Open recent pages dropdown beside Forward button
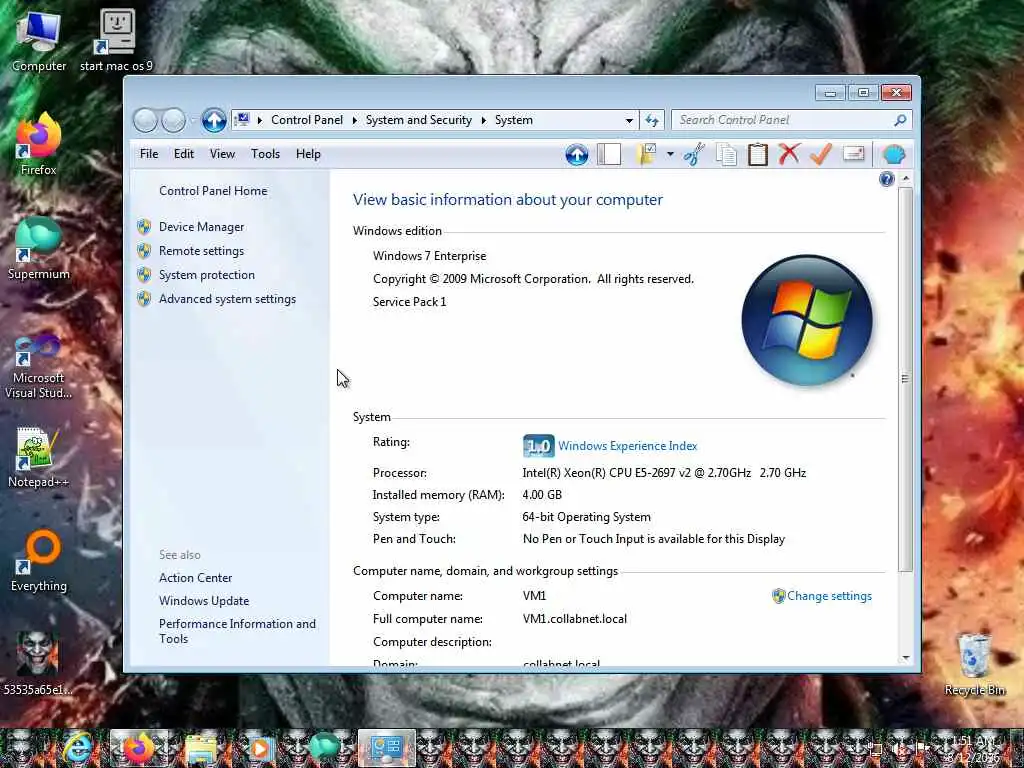Image resolution: width=1024 pixels, height=768 pixels. [x=193, y=121]
